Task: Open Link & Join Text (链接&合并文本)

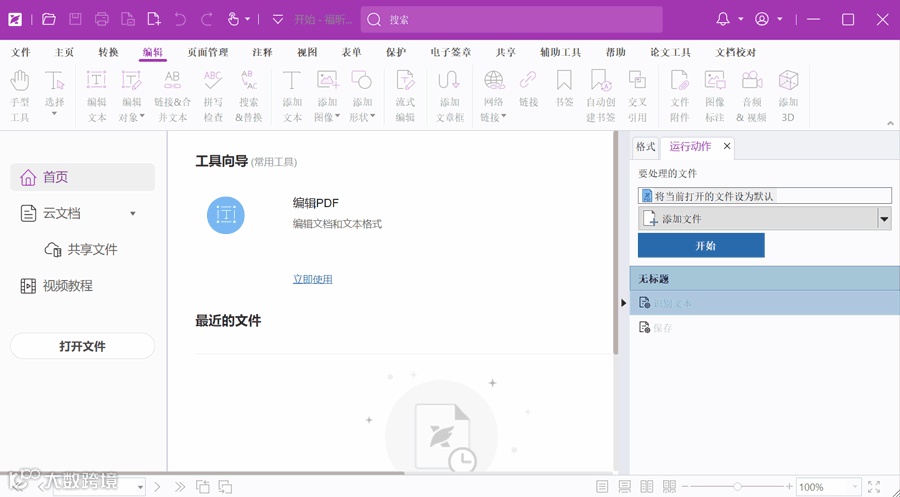Action: 172,96
